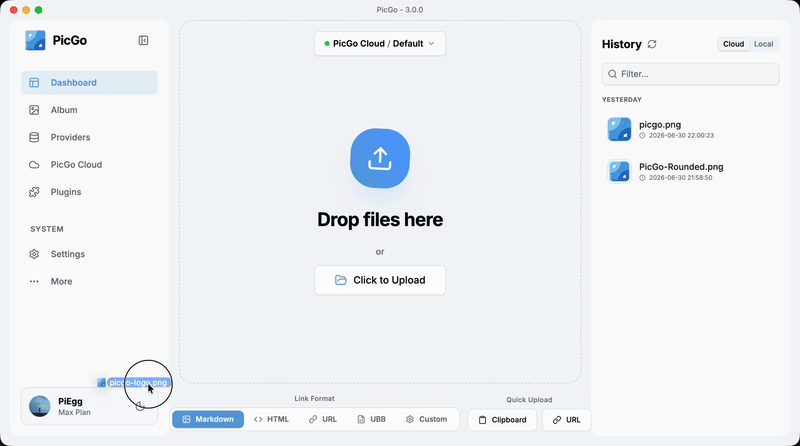This screenshot has width=800, height=446.
Task: Open Settings under SYSTEM
Action: point(89,254)
